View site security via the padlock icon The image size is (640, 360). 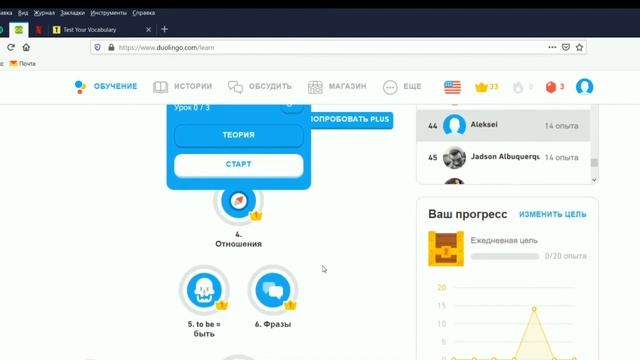[x=111, y=47]
